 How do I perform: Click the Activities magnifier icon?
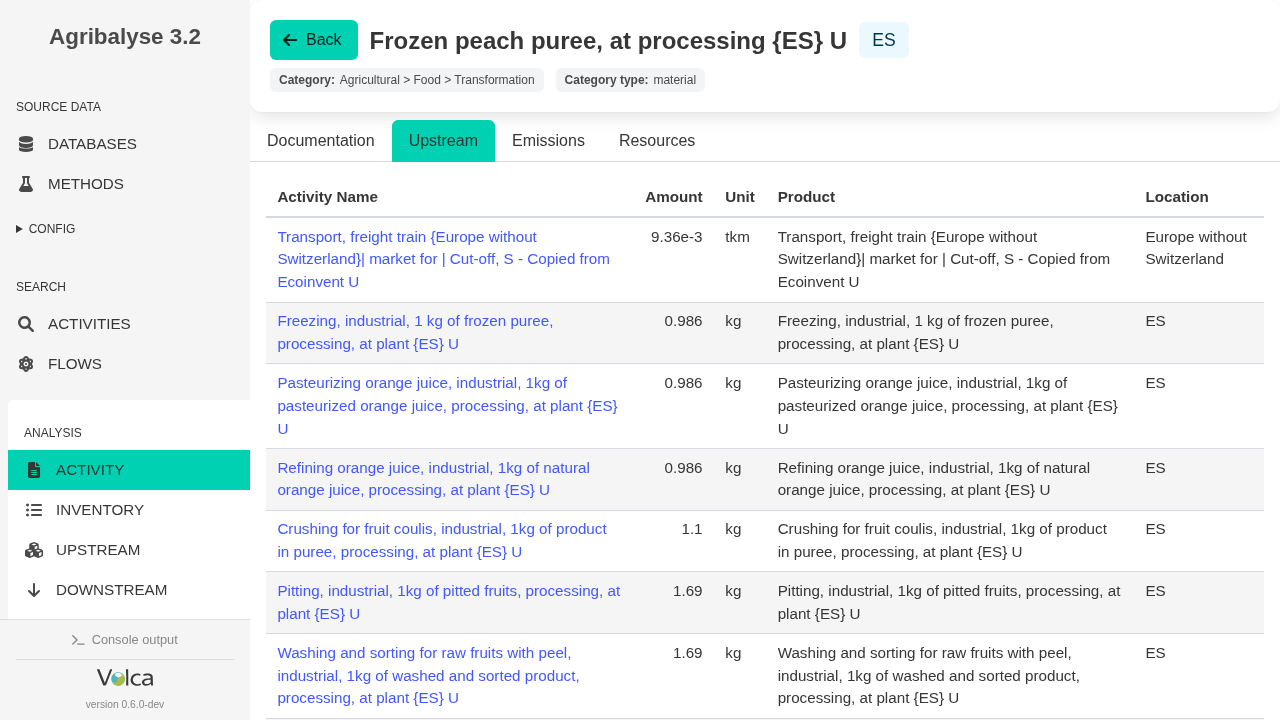pos(26,324)
